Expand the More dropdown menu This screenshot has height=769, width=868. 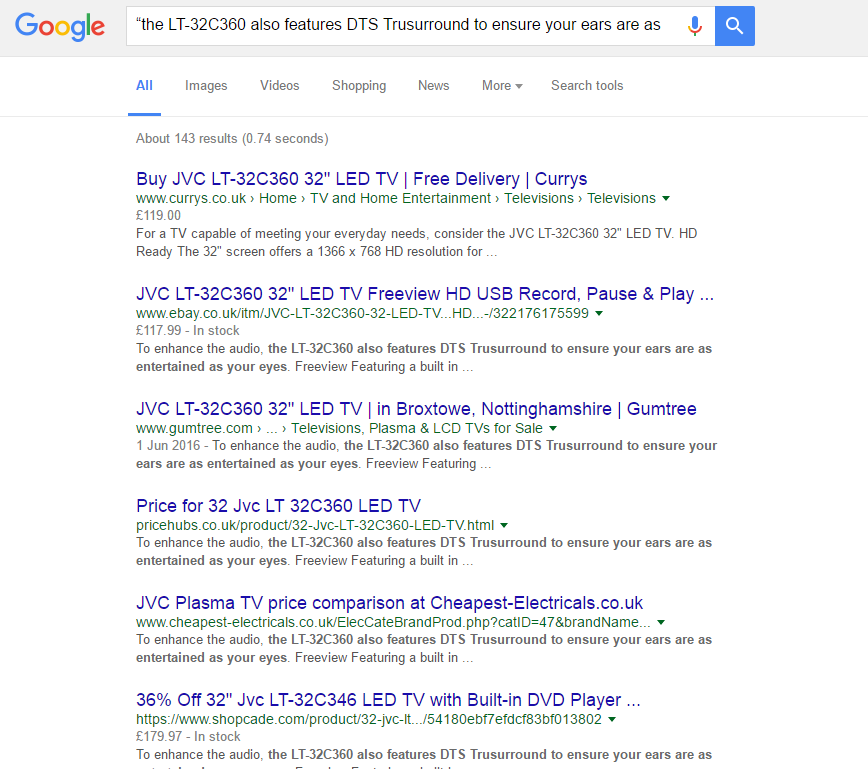[x=502, y=86]
